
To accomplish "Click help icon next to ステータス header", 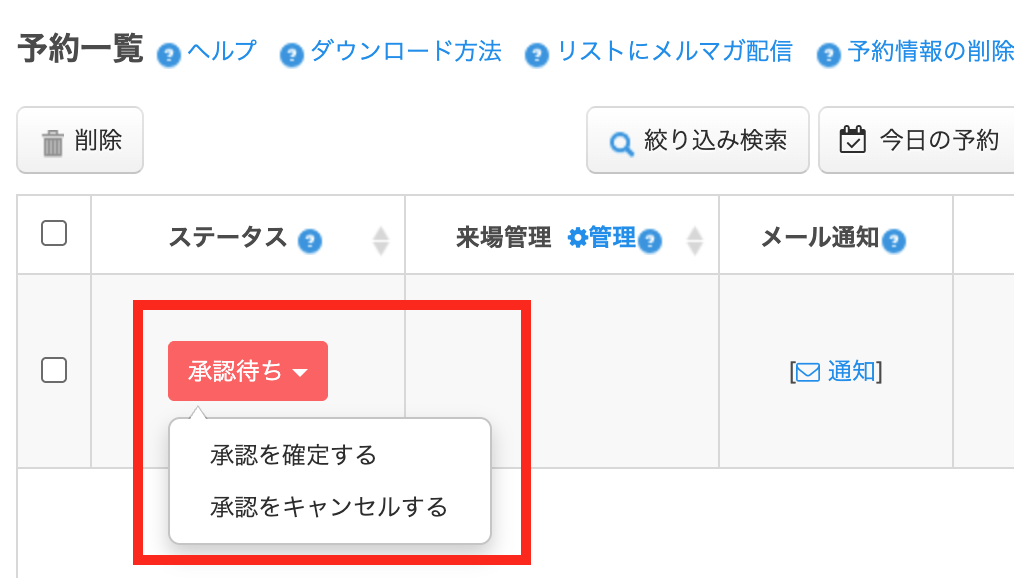I will tap(310, 241).
